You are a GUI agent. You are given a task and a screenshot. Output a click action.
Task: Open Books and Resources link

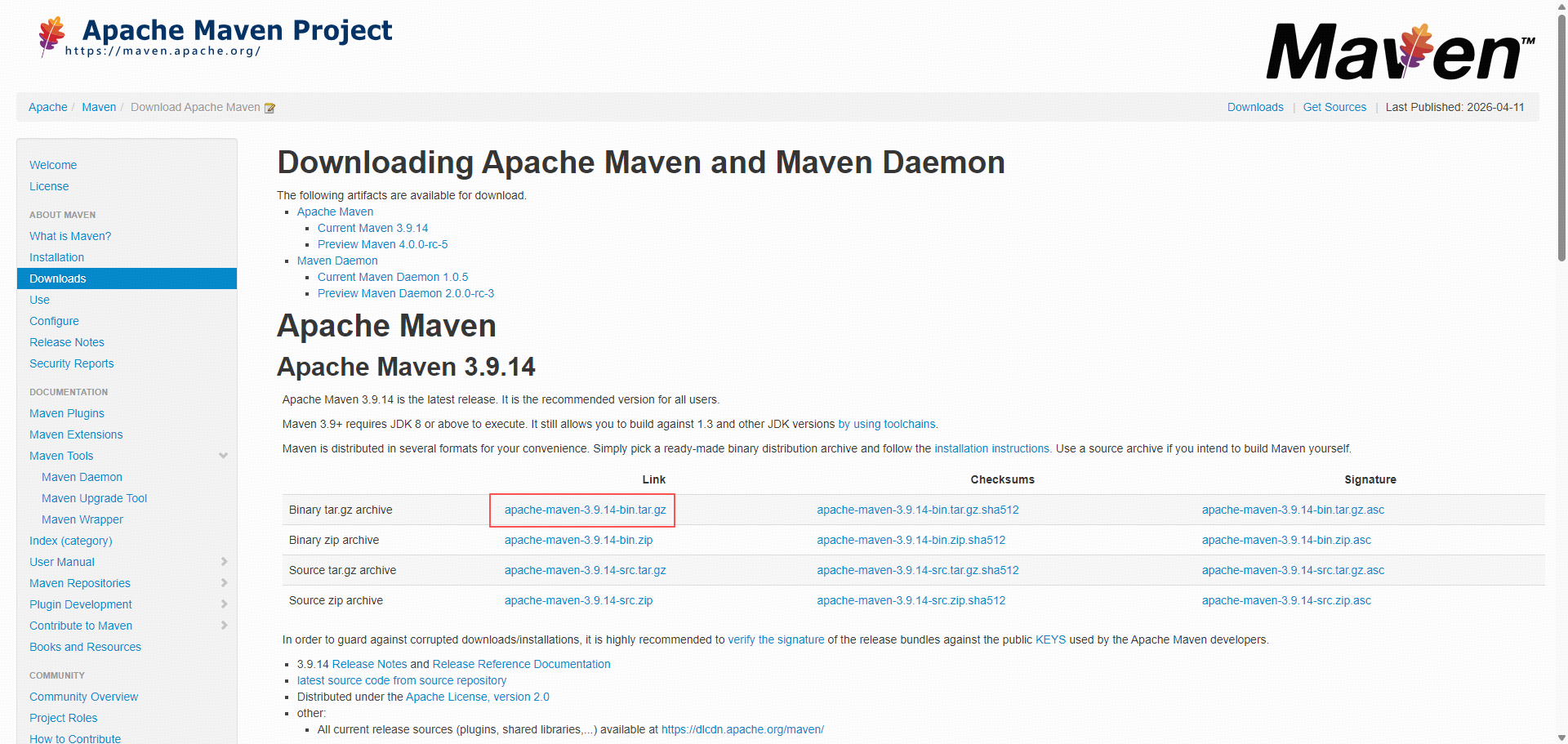(85, 647)
